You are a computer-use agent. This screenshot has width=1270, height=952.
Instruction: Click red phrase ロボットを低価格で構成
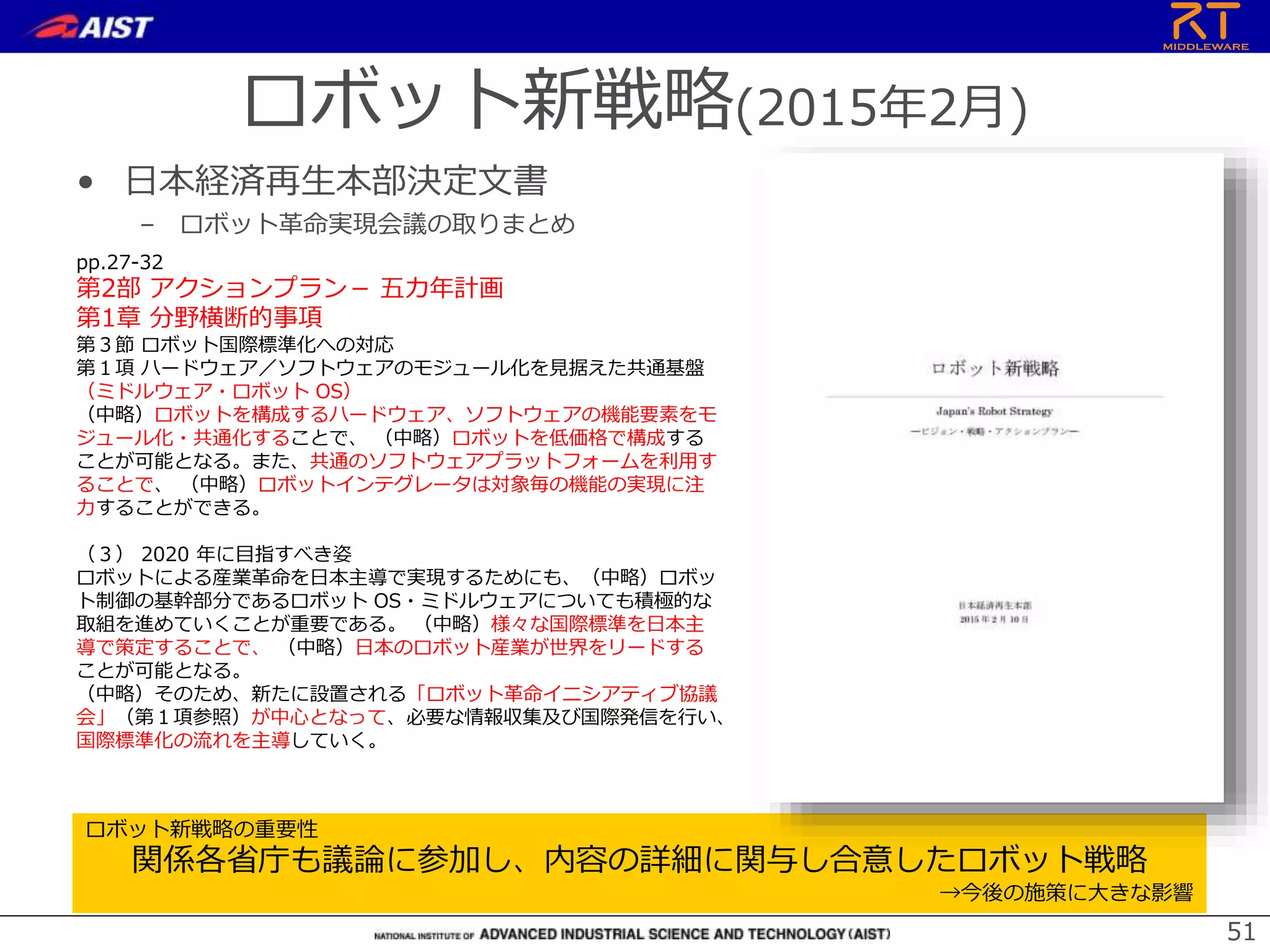[x=559, y=438]
